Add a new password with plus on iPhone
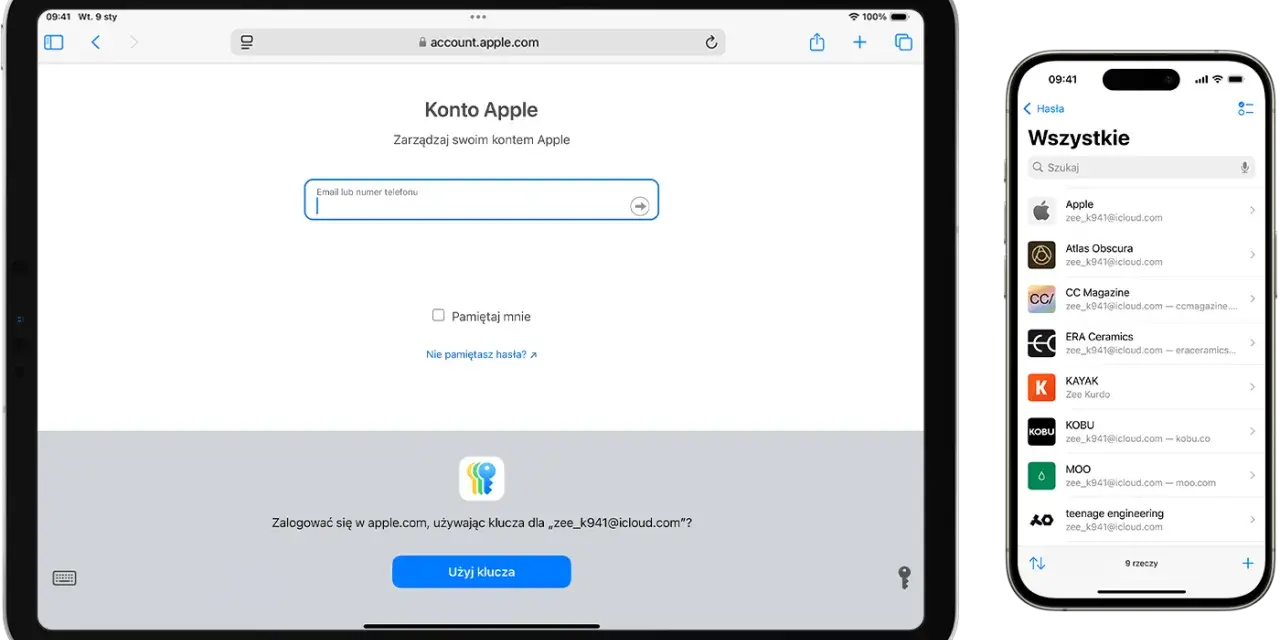This screenshot has height=640, width=1280. [1247, 563]
